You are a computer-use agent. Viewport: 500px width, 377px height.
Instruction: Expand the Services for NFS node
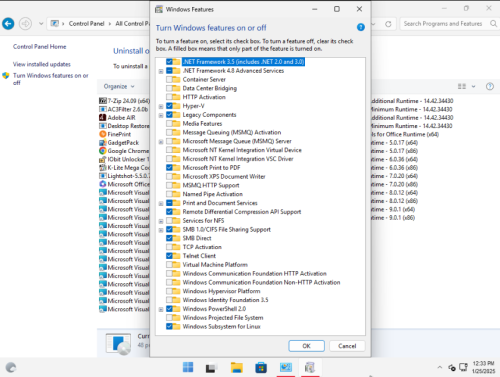coord(161,221)
